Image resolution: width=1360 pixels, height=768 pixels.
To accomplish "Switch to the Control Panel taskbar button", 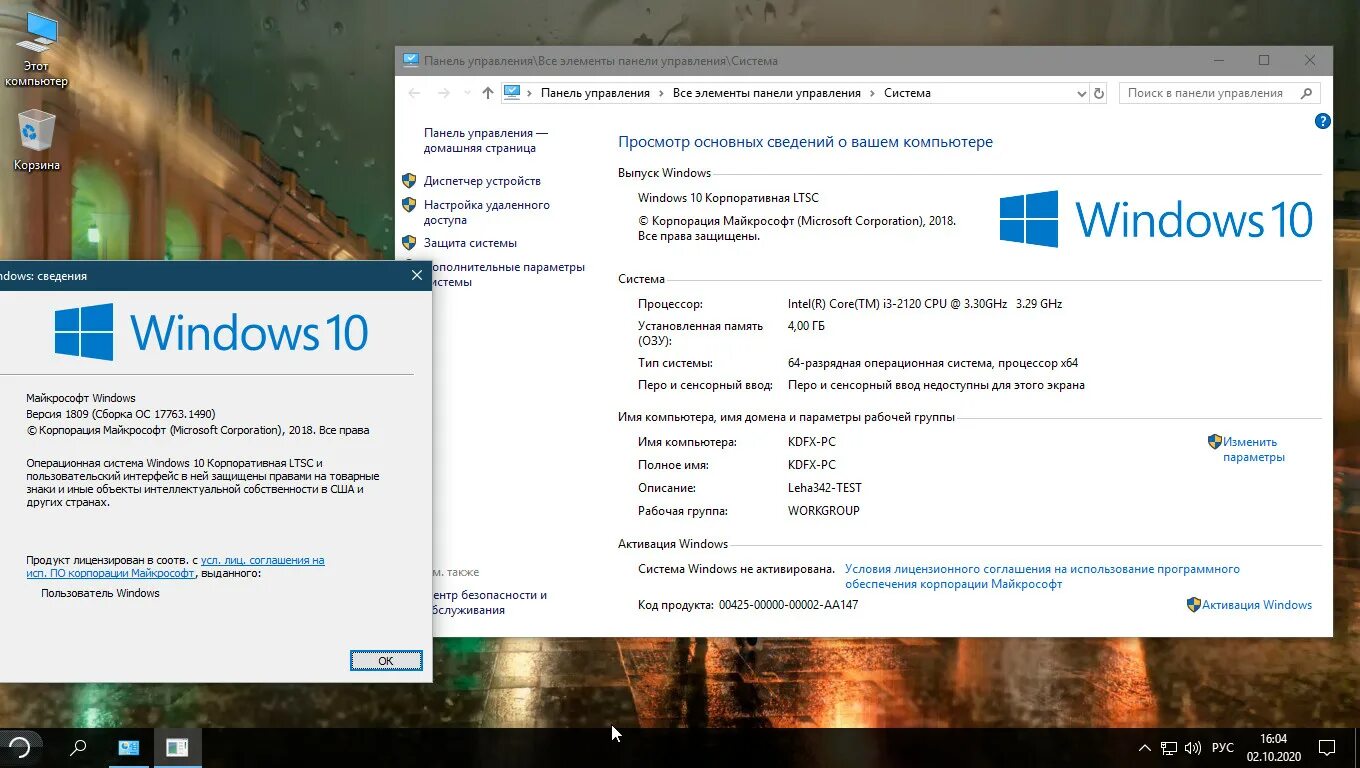I will coord(129,747).
